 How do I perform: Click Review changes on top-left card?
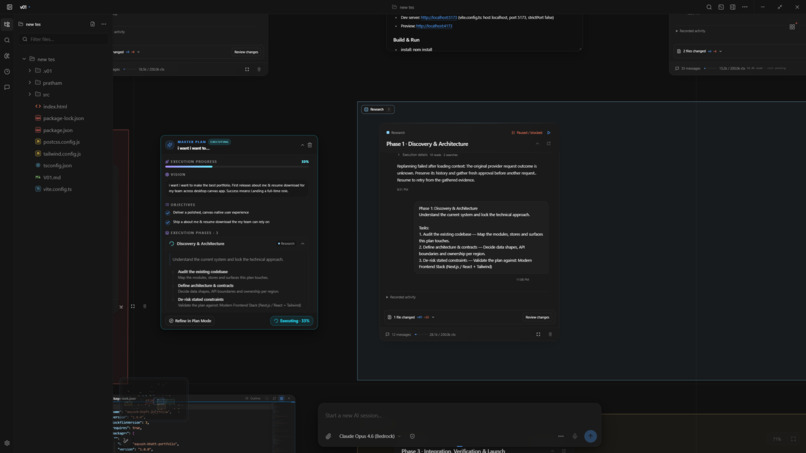(x=246, y=52)
